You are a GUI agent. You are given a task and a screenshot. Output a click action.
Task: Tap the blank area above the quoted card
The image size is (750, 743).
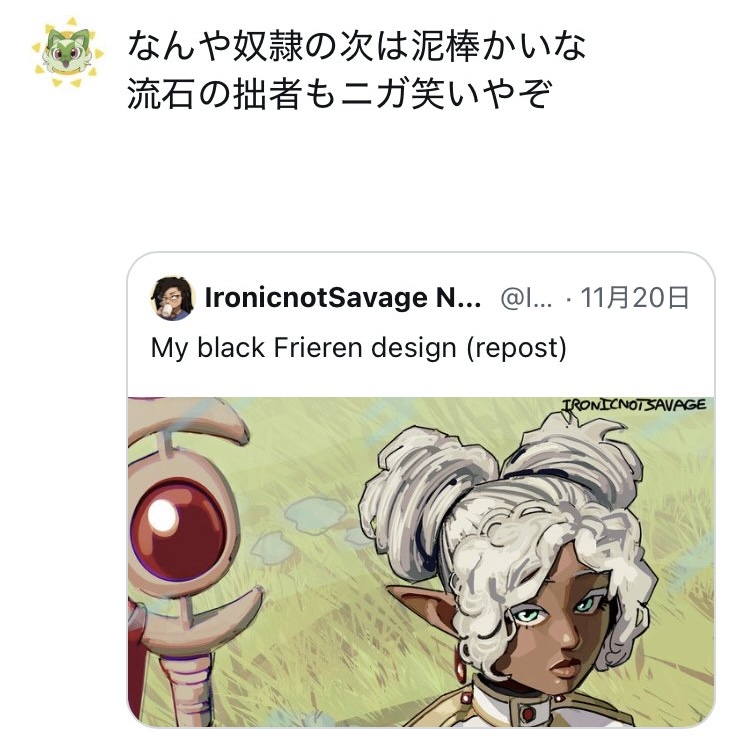[x=421, y=182]
